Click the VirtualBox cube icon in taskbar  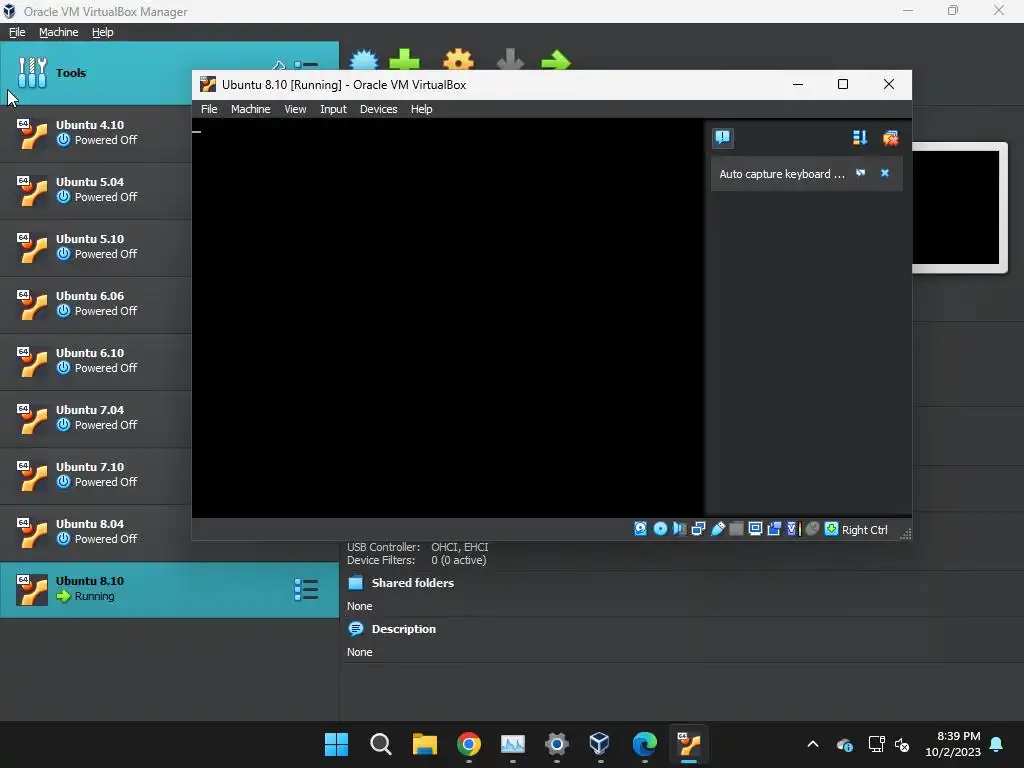point(599,744)
